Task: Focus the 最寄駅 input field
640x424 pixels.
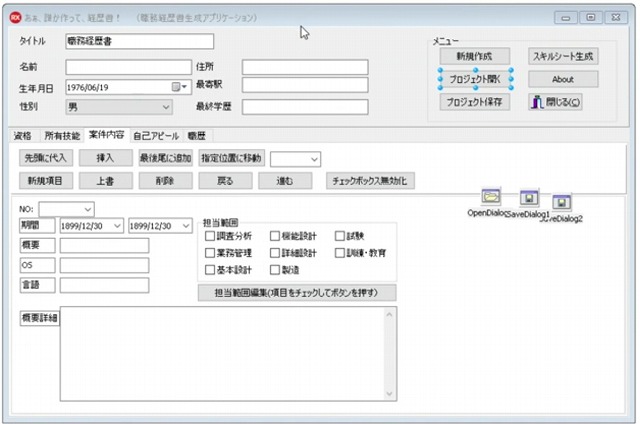Action: click(x=305, y=85)
